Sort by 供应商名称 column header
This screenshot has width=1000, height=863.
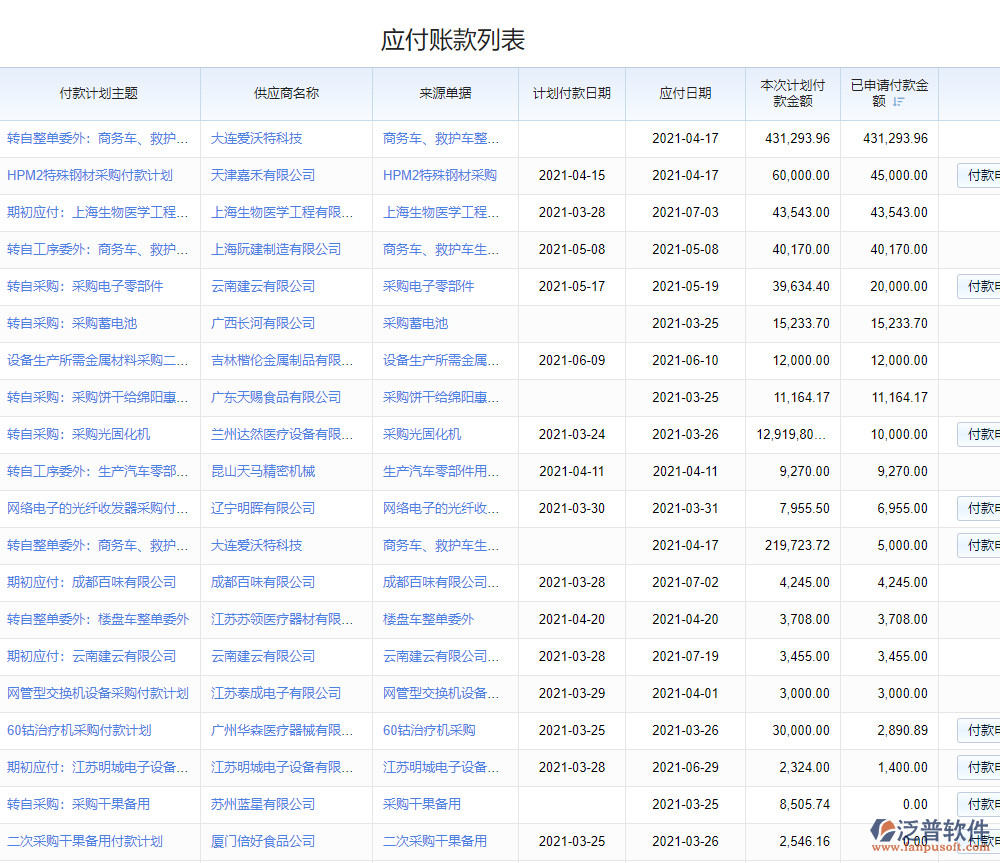[x=286, y=93]
